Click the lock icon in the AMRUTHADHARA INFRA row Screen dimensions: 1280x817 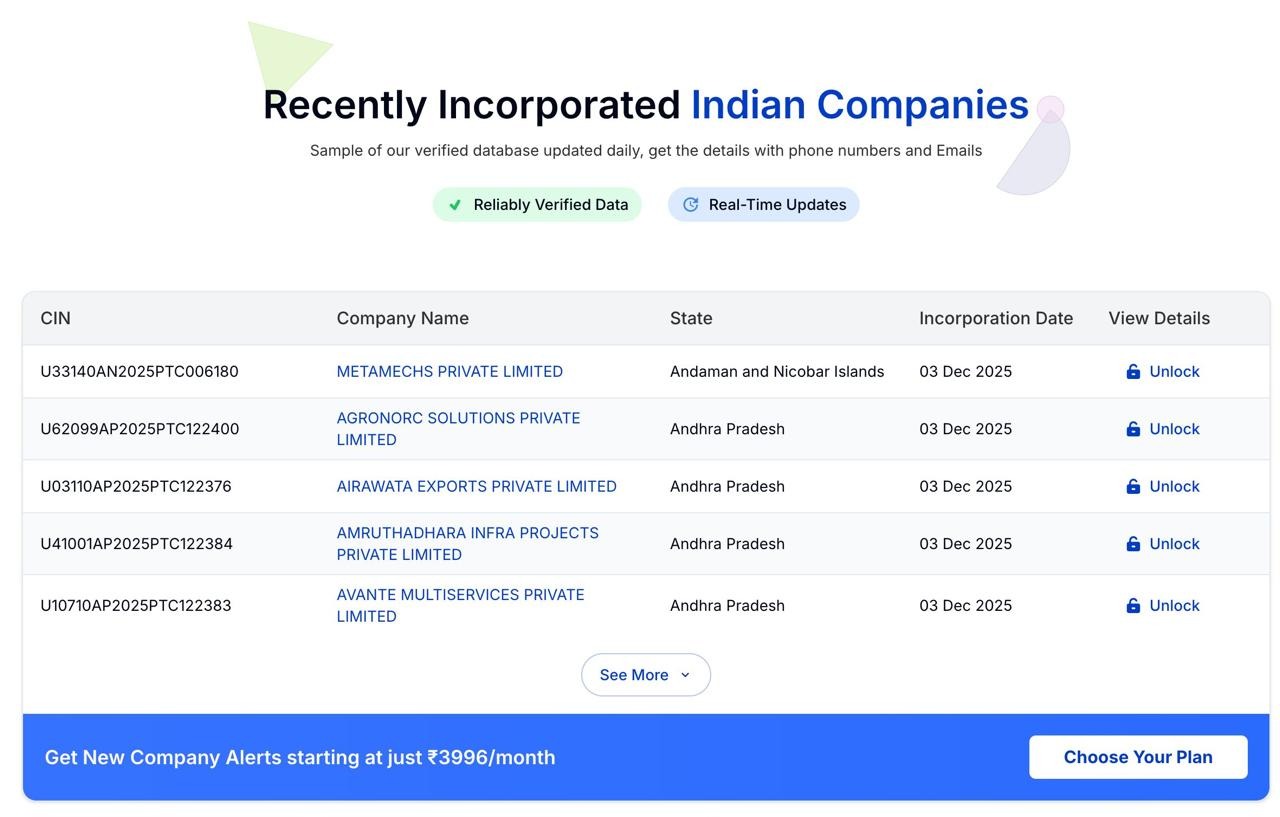[1133, 544]
